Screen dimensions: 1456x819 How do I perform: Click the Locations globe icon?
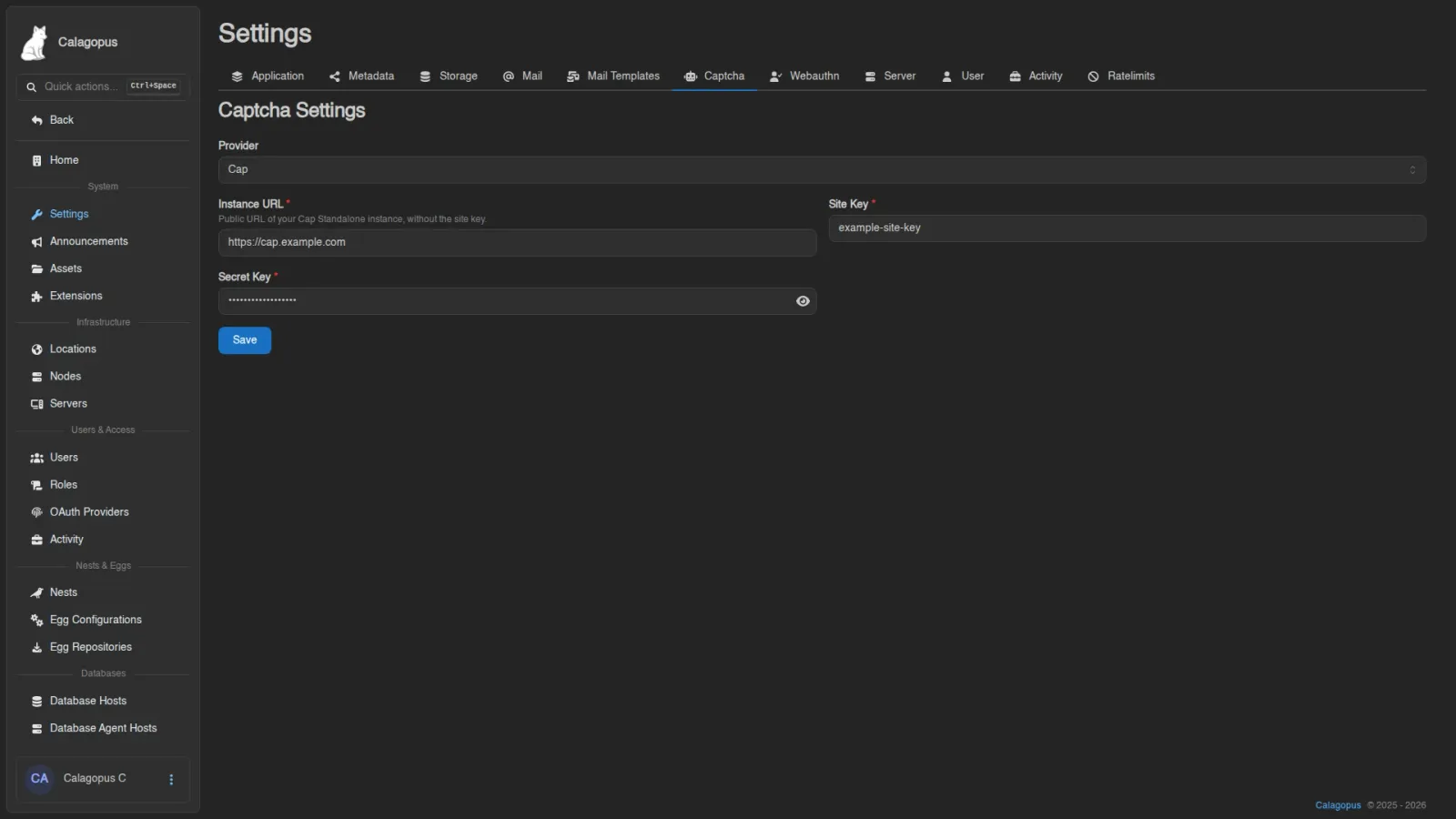pos(36,349)
